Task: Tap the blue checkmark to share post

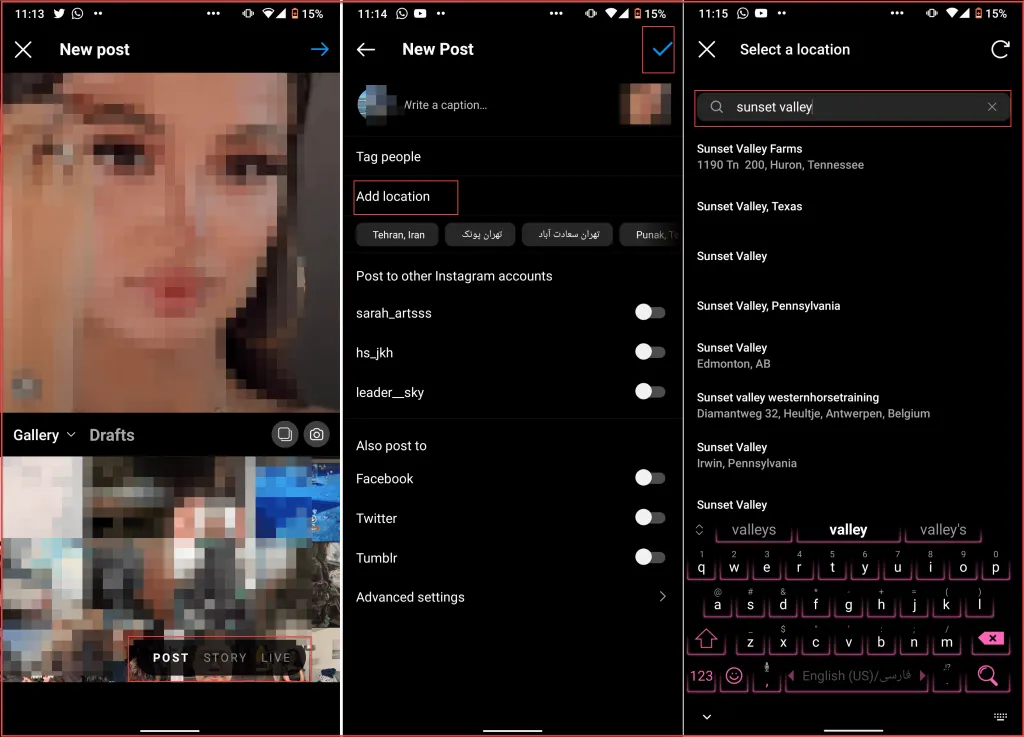Action: [x=661, y=49]
